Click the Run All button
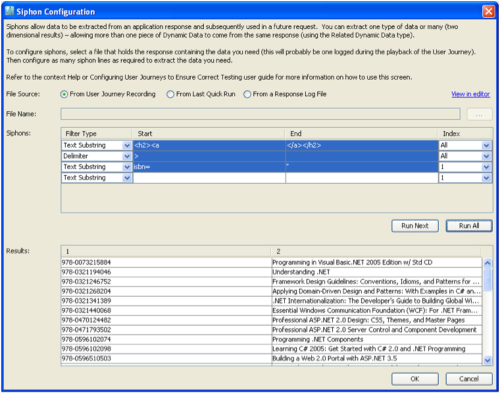 [469, 226]
